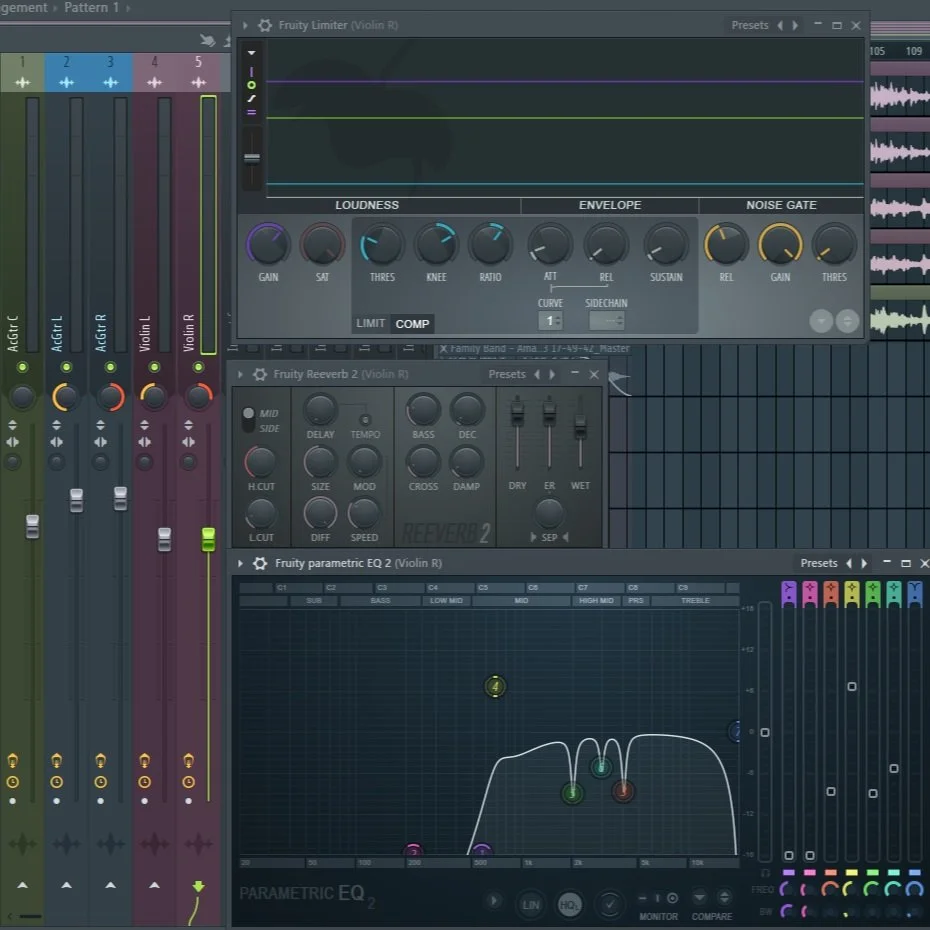This screenshot has width=930, height=930.
Task: Arm recording on the AcGtr R track
Action: [100, 801]
